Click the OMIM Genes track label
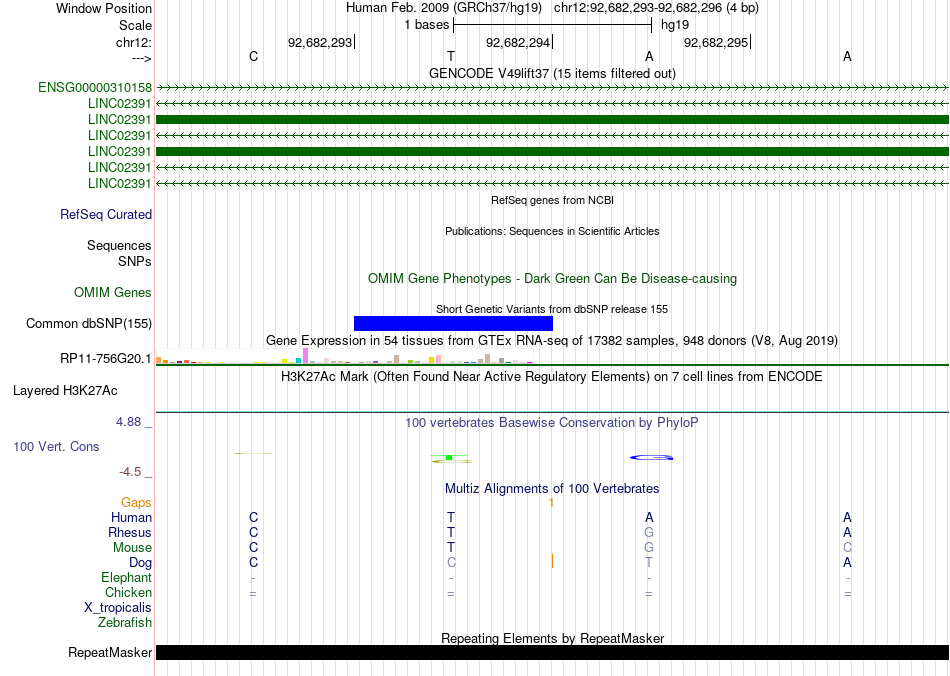950x676 pixels. [113, 293]
